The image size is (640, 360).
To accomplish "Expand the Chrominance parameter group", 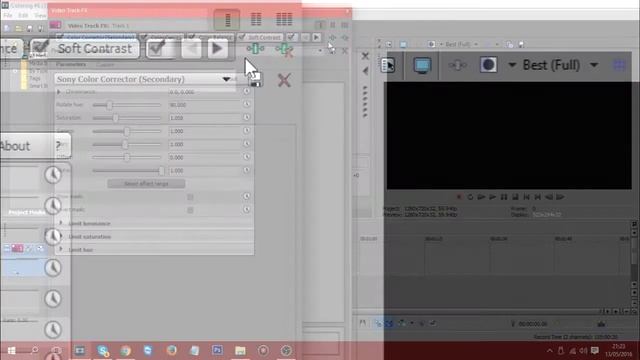I will tap(59, 92).
